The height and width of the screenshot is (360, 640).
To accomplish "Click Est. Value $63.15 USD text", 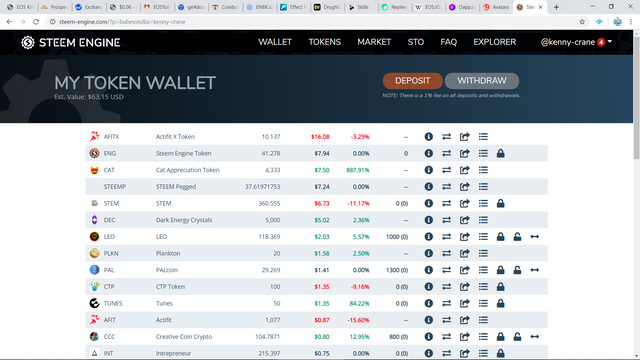I will (x=89, y=97).
